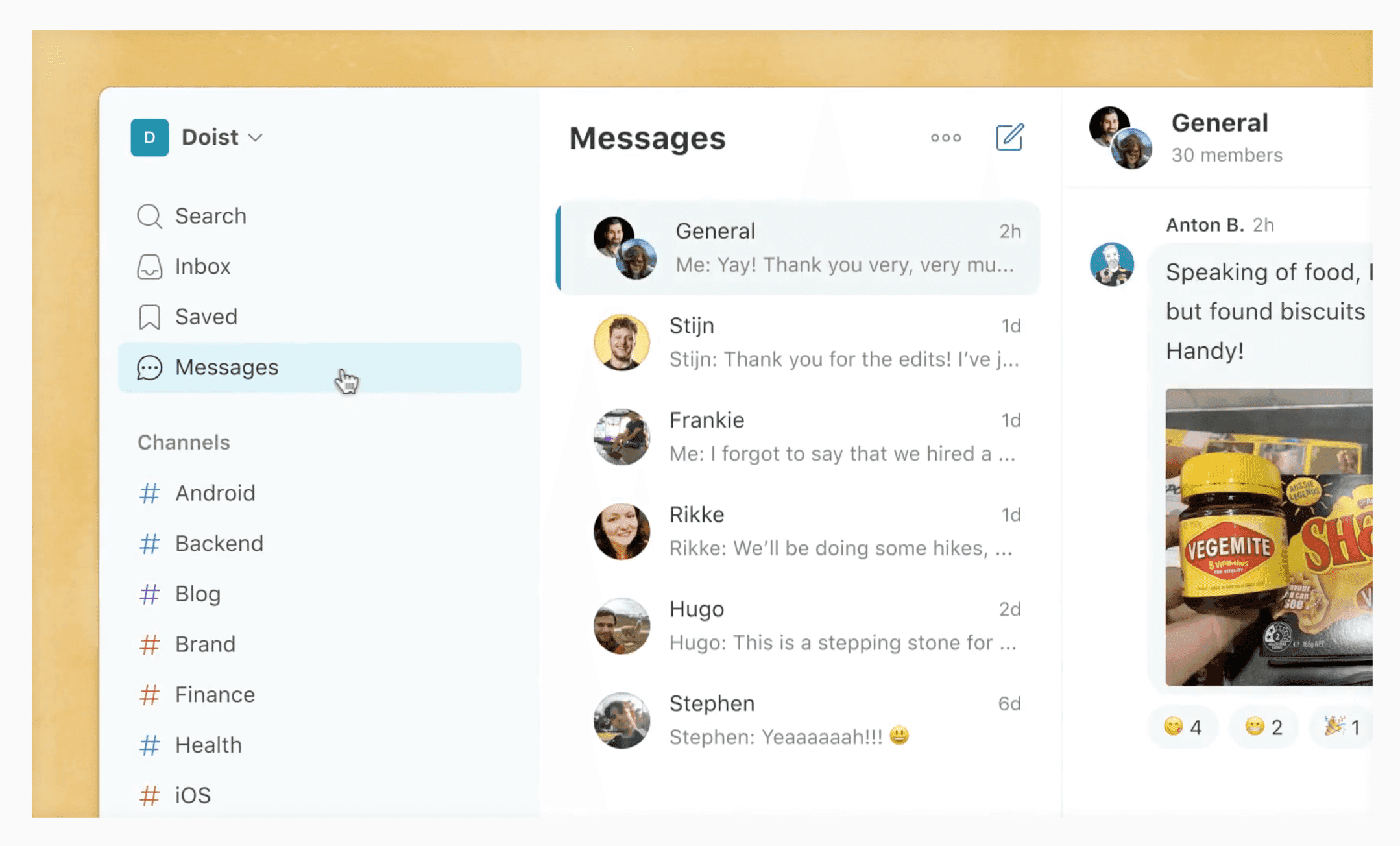Open Search in the sidebar
This screenshot has height=846, width=1400.
tap(320, 216)
